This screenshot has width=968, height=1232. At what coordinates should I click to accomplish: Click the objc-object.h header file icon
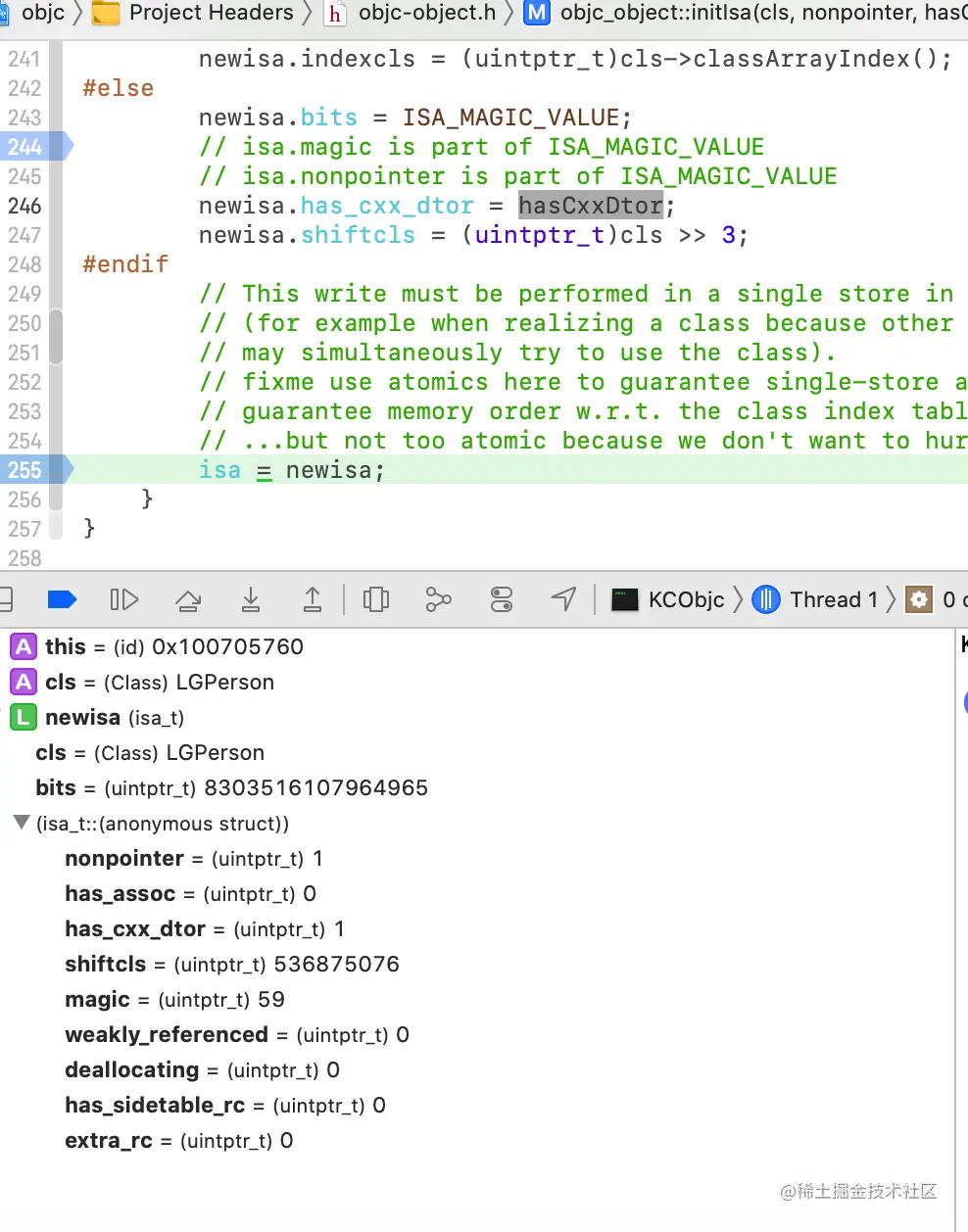point(336,13)
